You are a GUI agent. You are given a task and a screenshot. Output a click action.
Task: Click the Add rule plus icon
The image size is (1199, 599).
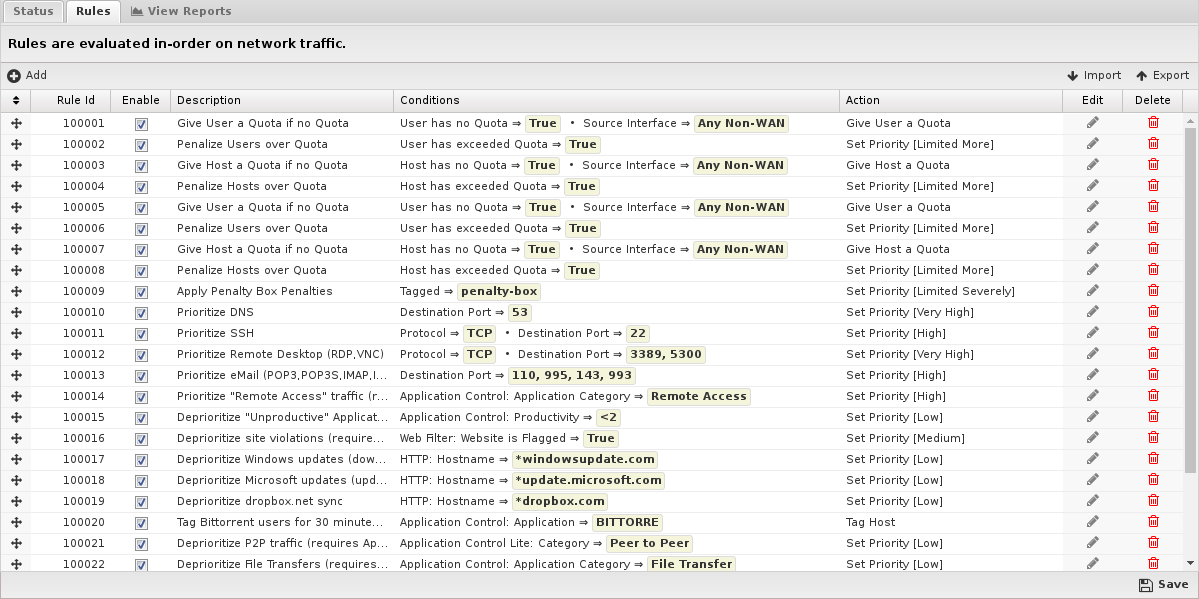click(14, 76)
